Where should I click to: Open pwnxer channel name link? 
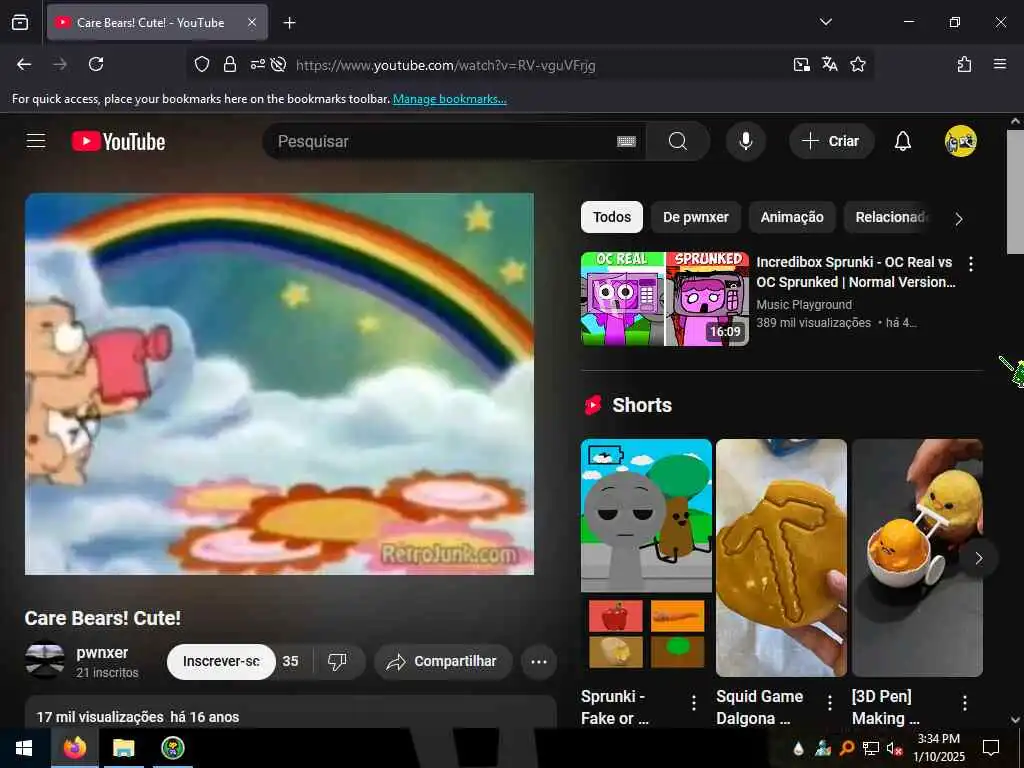pyautogui.click(x=103, y=652)
